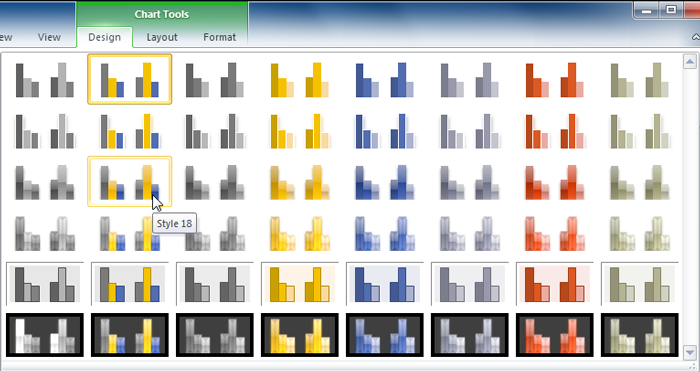Apply Style 45 blue chart on dark background
Screen dimensions: 700x372
tap(384, 335)
